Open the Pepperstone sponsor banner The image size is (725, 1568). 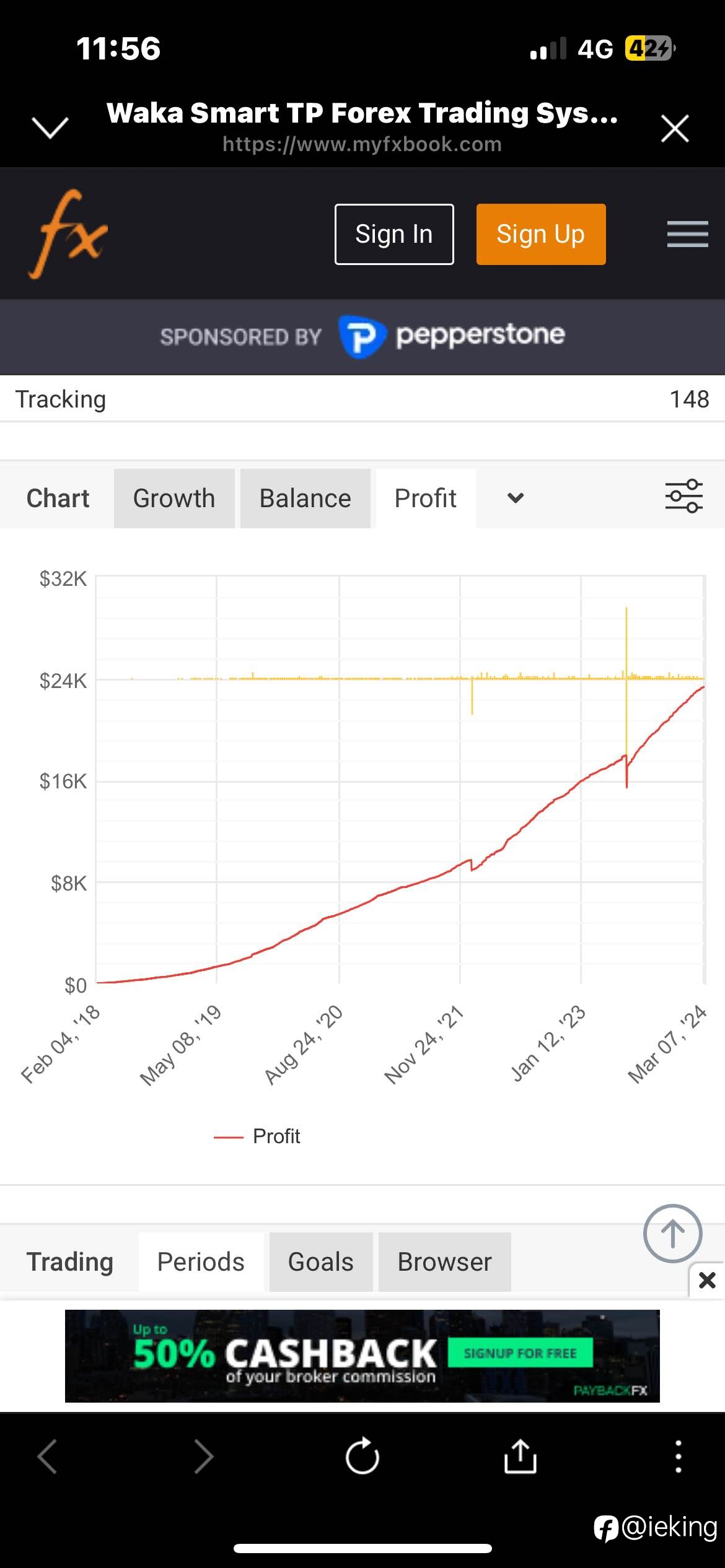362,336
